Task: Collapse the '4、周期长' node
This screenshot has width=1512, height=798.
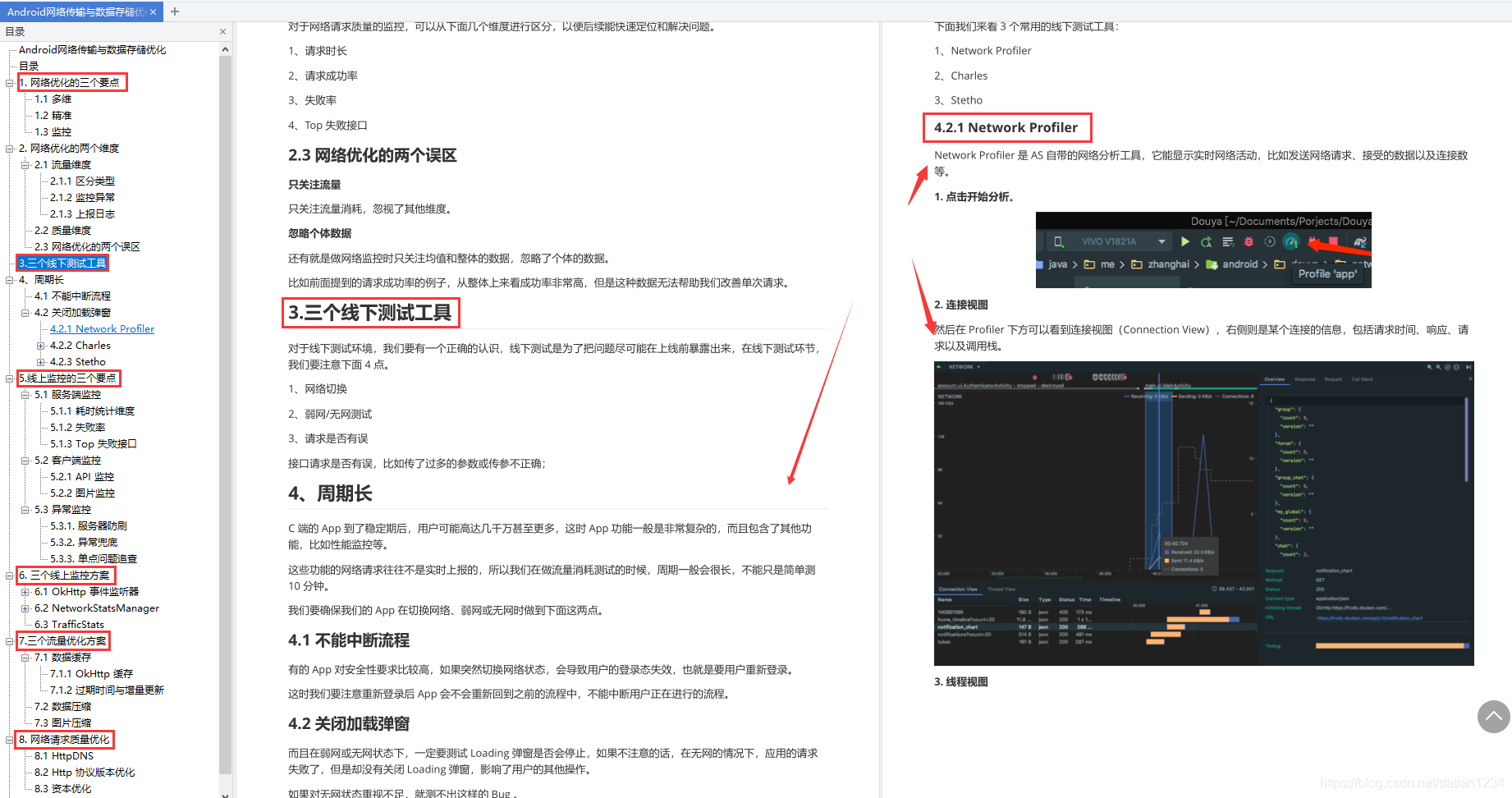Action: click(x=10, y=280)
